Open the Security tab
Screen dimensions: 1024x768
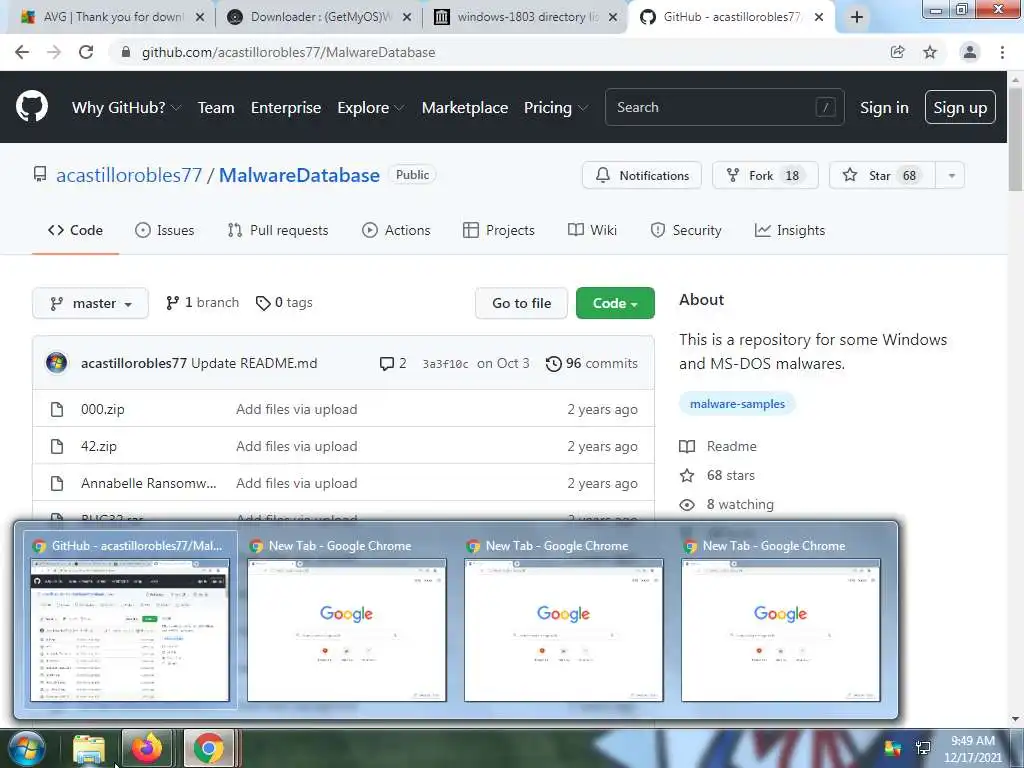686,230
